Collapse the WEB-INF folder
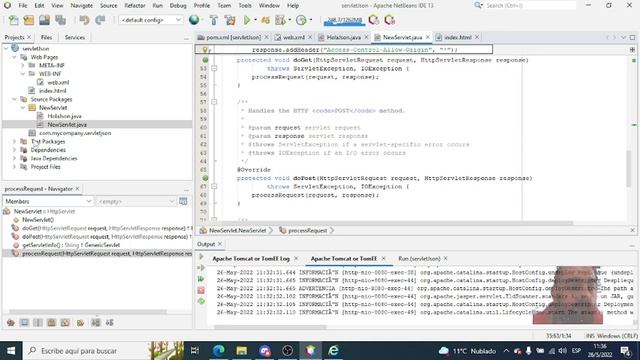 23,74
